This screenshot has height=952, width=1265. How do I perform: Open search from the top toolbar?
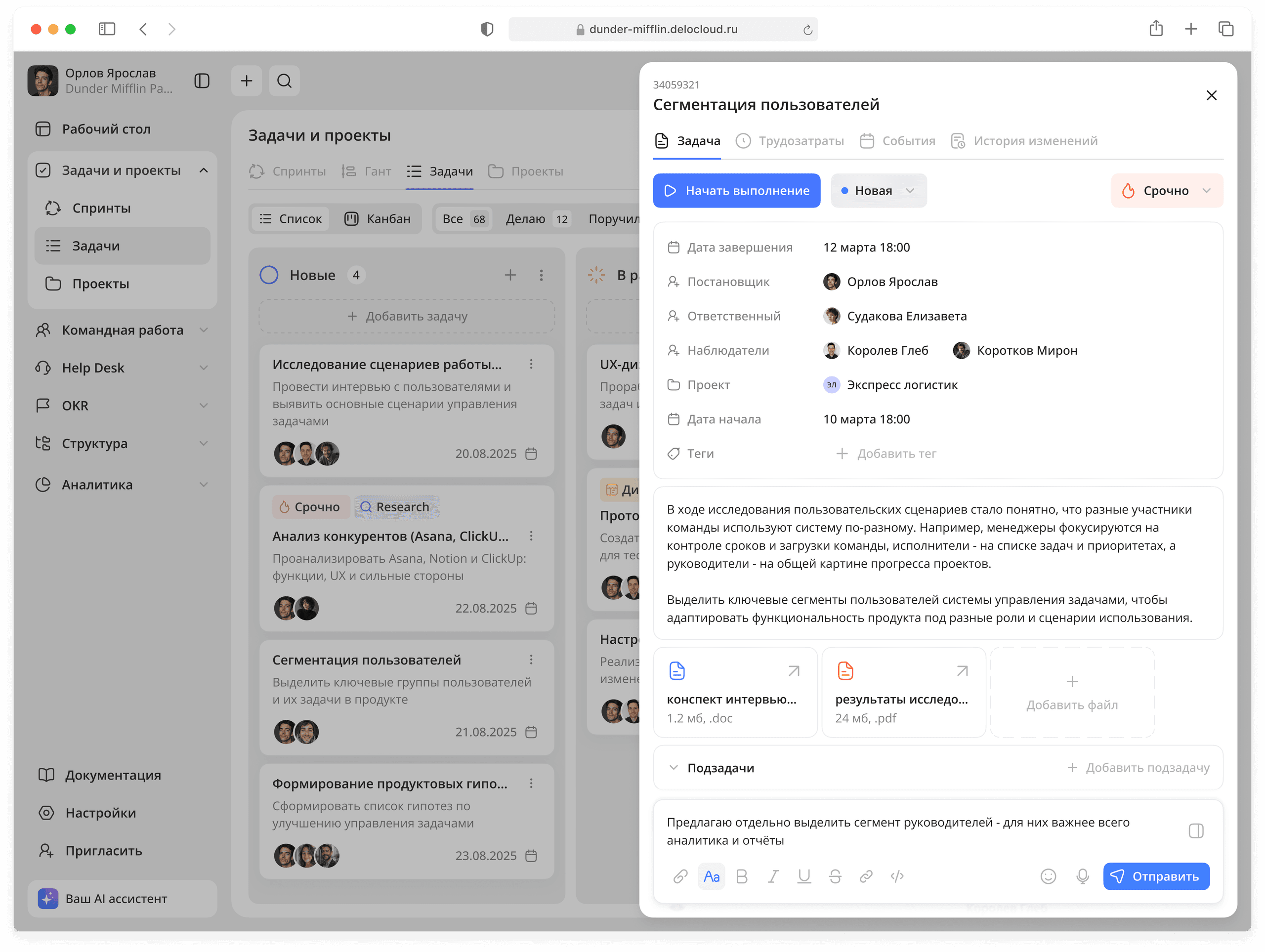pyautogui.click(x=284, y=81)
